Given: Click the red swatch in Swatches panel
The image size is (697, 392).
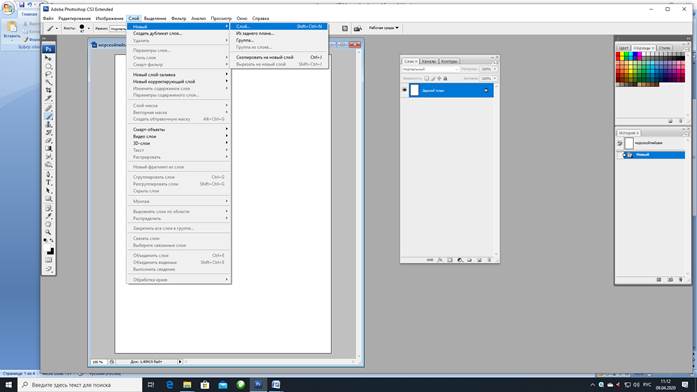Looking at the screenshot, I should (x=618, y=54).
